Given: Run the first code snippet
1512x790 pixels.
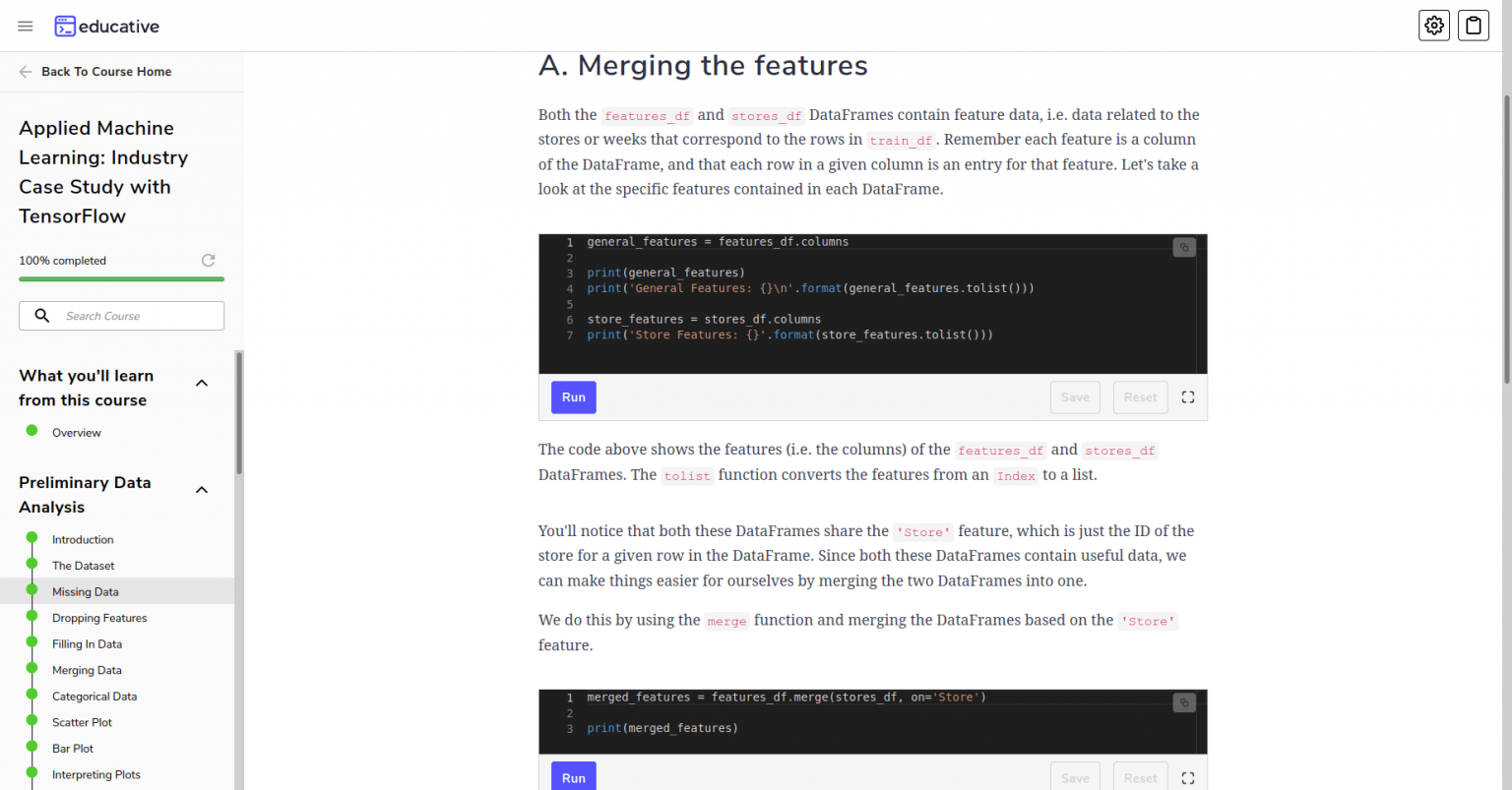Looking at the screenshot, I should 574,397.
